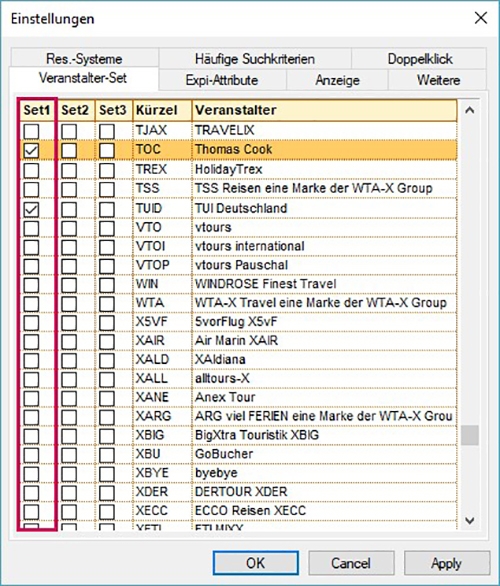
Task: Select the GoBucher name
Action: 224,454
